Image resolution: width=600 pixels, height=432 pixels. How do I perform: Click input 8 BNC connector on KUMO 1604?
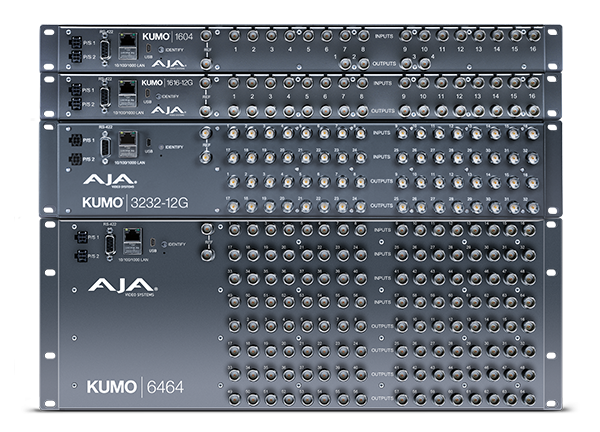click(363, 36)
